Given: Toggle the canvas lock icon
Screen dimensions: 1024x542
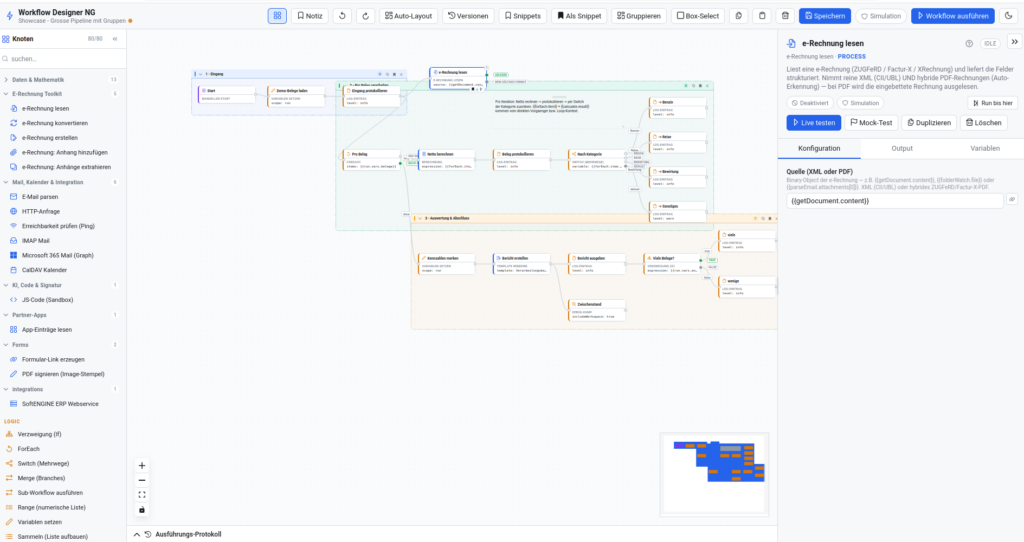Looking at the screenshot, I should (142, 509).
